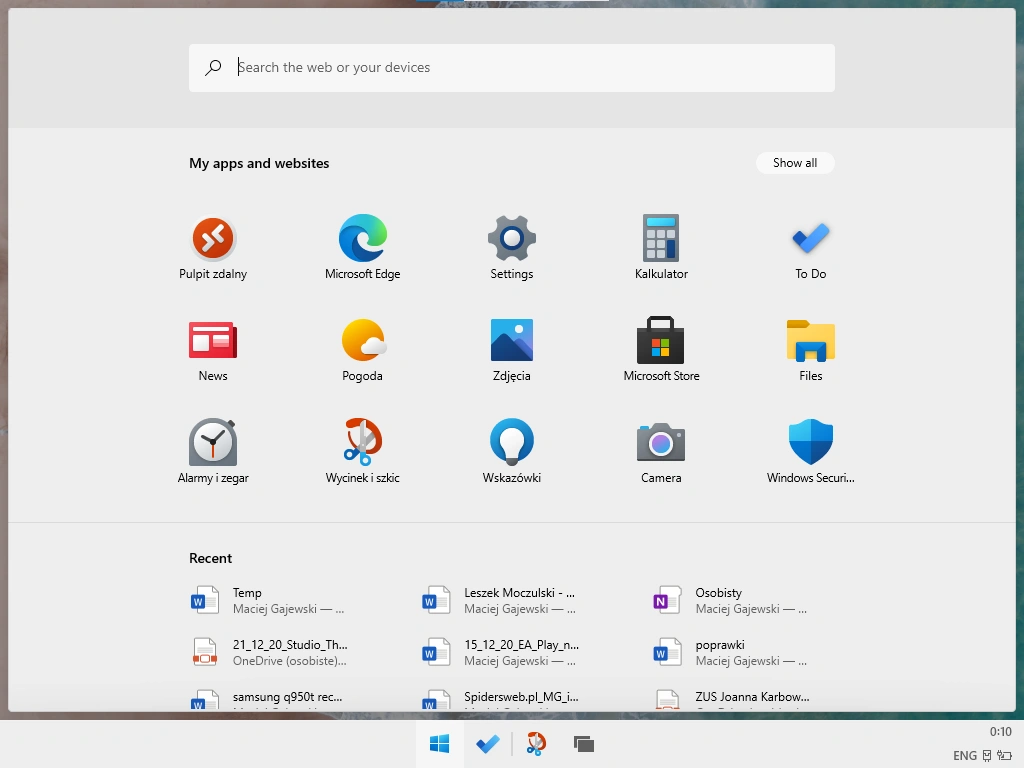Click the ENG language indicator
Screen dimensions: 1024x768
[x=965, y=756]
